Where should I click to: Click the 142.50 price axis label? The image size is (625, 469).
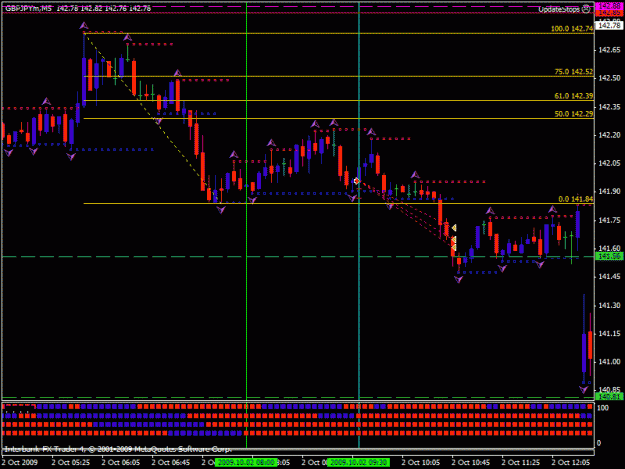click(x=609, y=78)
